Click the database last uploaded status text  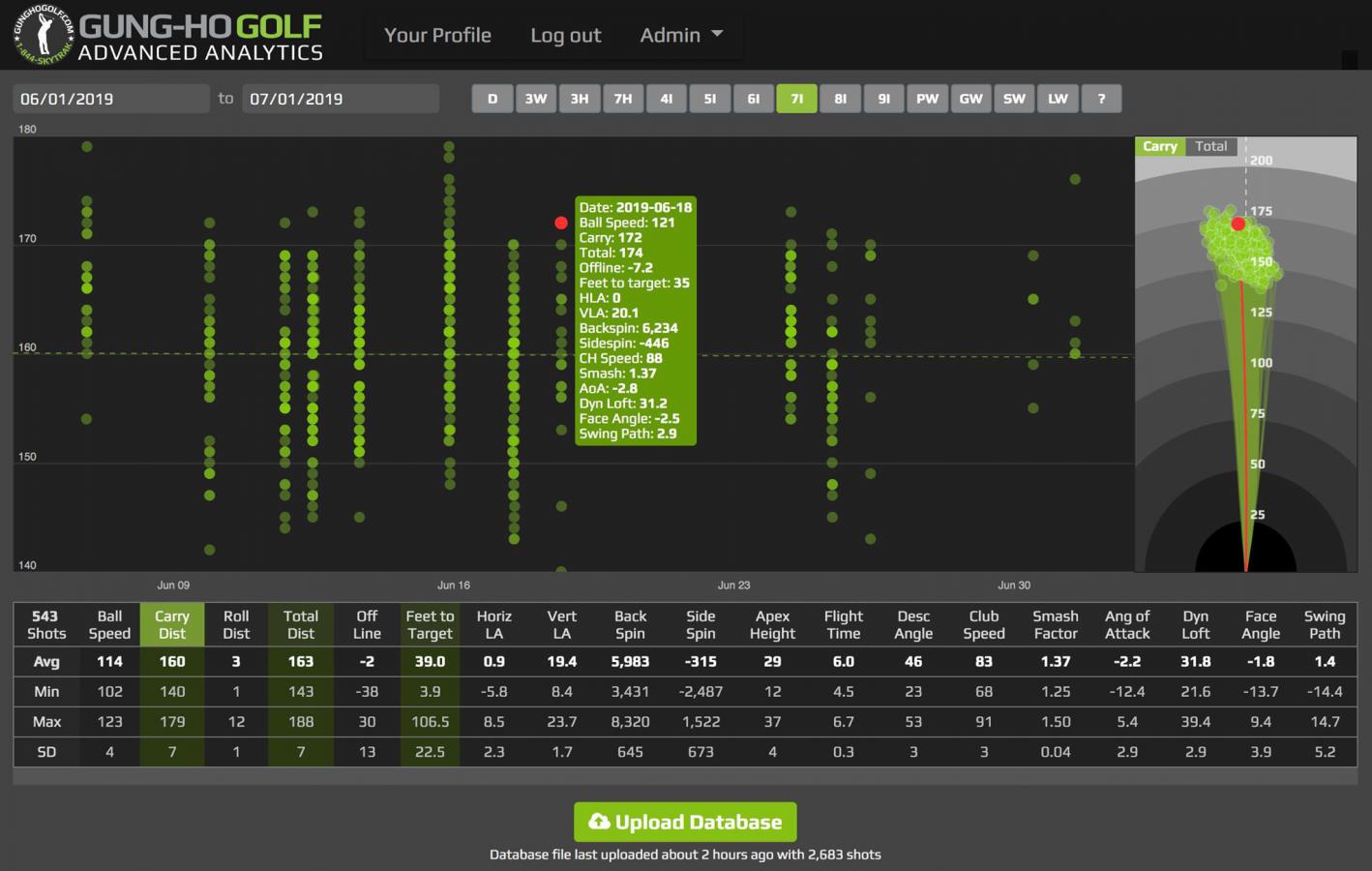(x=685, y=855)
